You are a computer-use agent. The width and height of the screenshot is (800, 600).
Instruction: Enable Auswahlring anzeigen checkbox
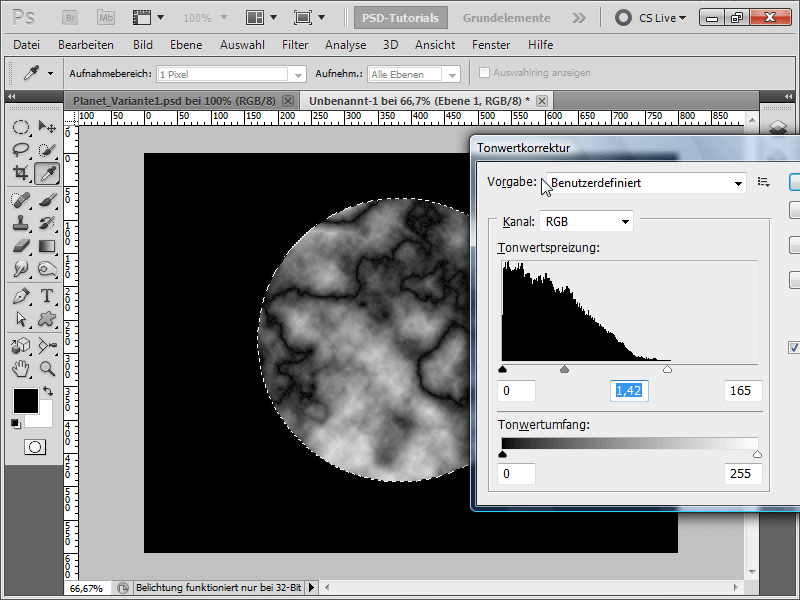click(484, 73)
